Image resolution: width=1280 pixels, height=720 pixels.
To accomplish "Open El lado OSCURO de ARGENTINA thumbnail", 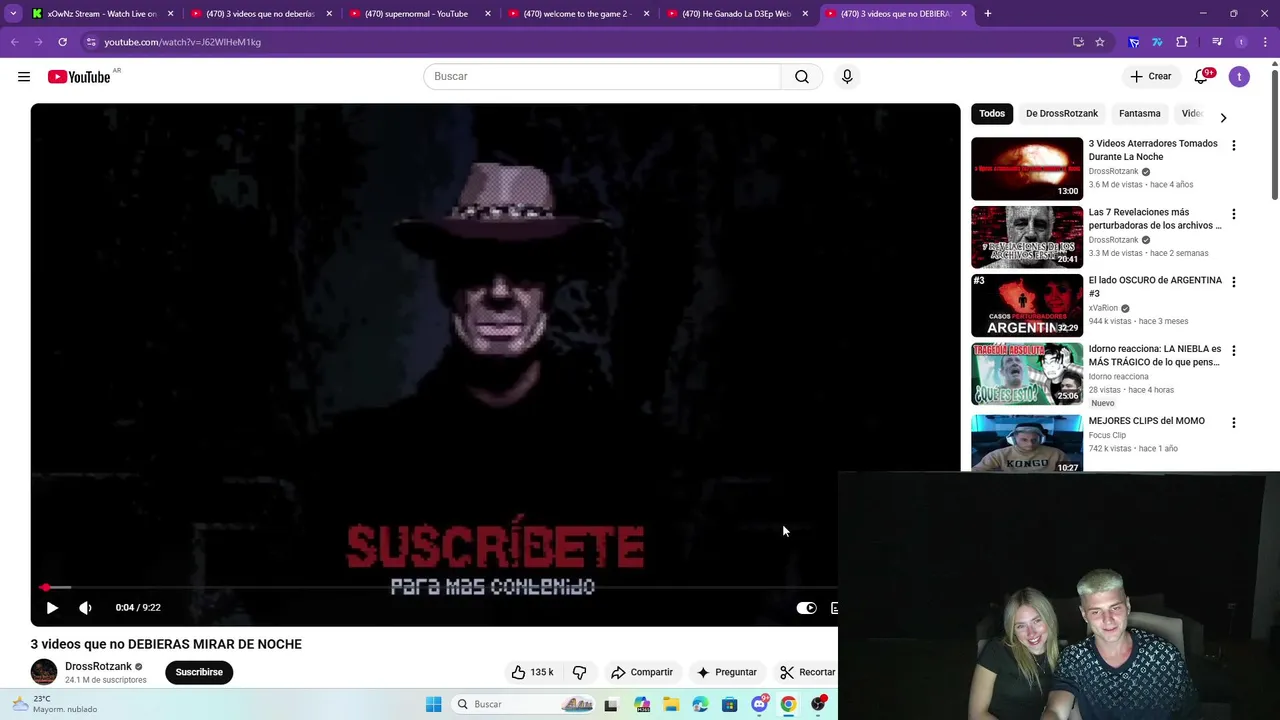I will pyautogui.click(x=1027, y=306).
